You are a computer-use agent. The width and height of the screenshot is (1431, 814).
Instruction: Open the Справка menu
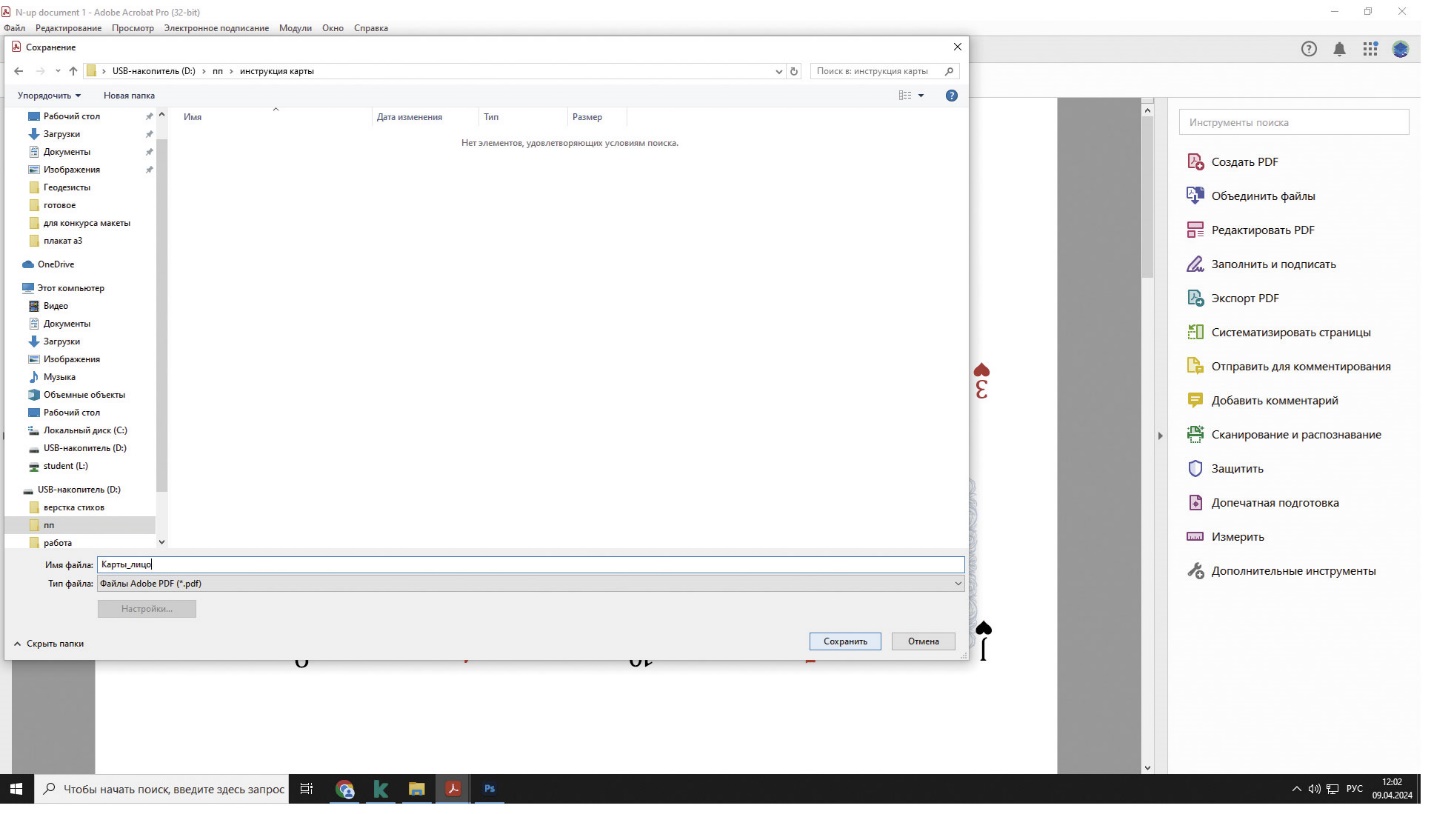tap(370, 28)
